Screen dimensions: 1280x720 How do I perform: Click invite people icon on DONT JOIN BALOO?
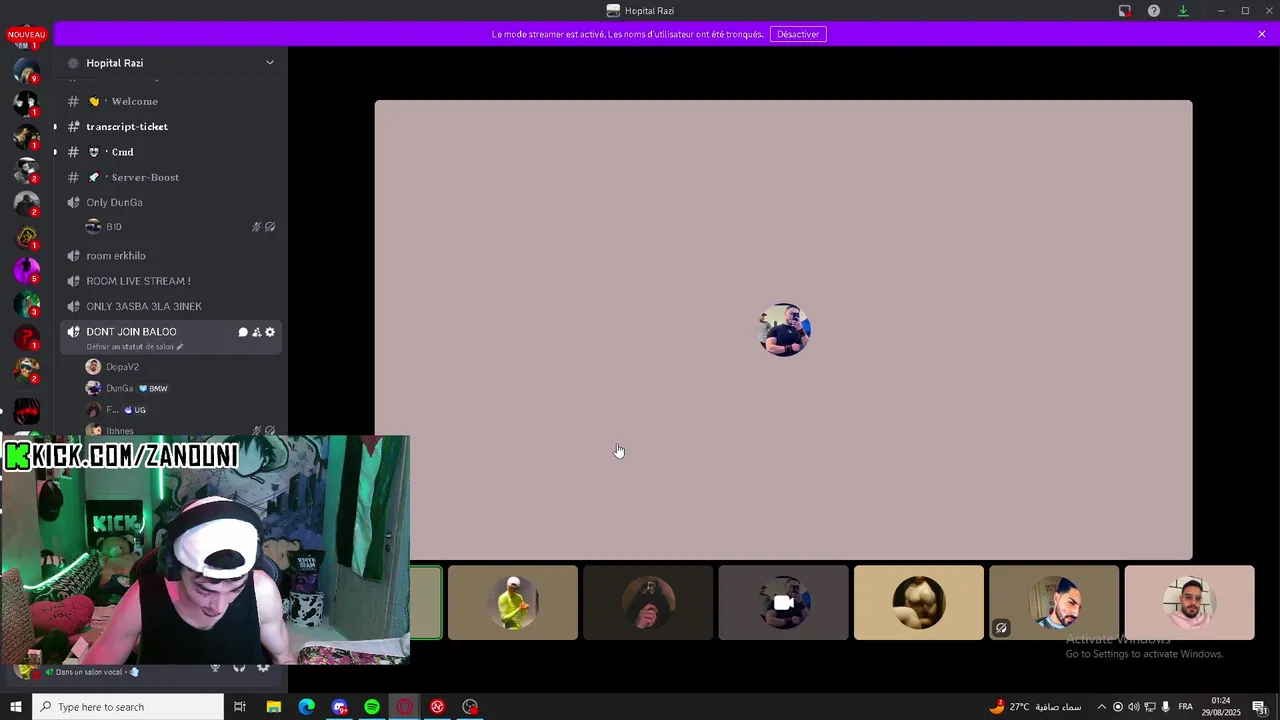tap(256, 332)
